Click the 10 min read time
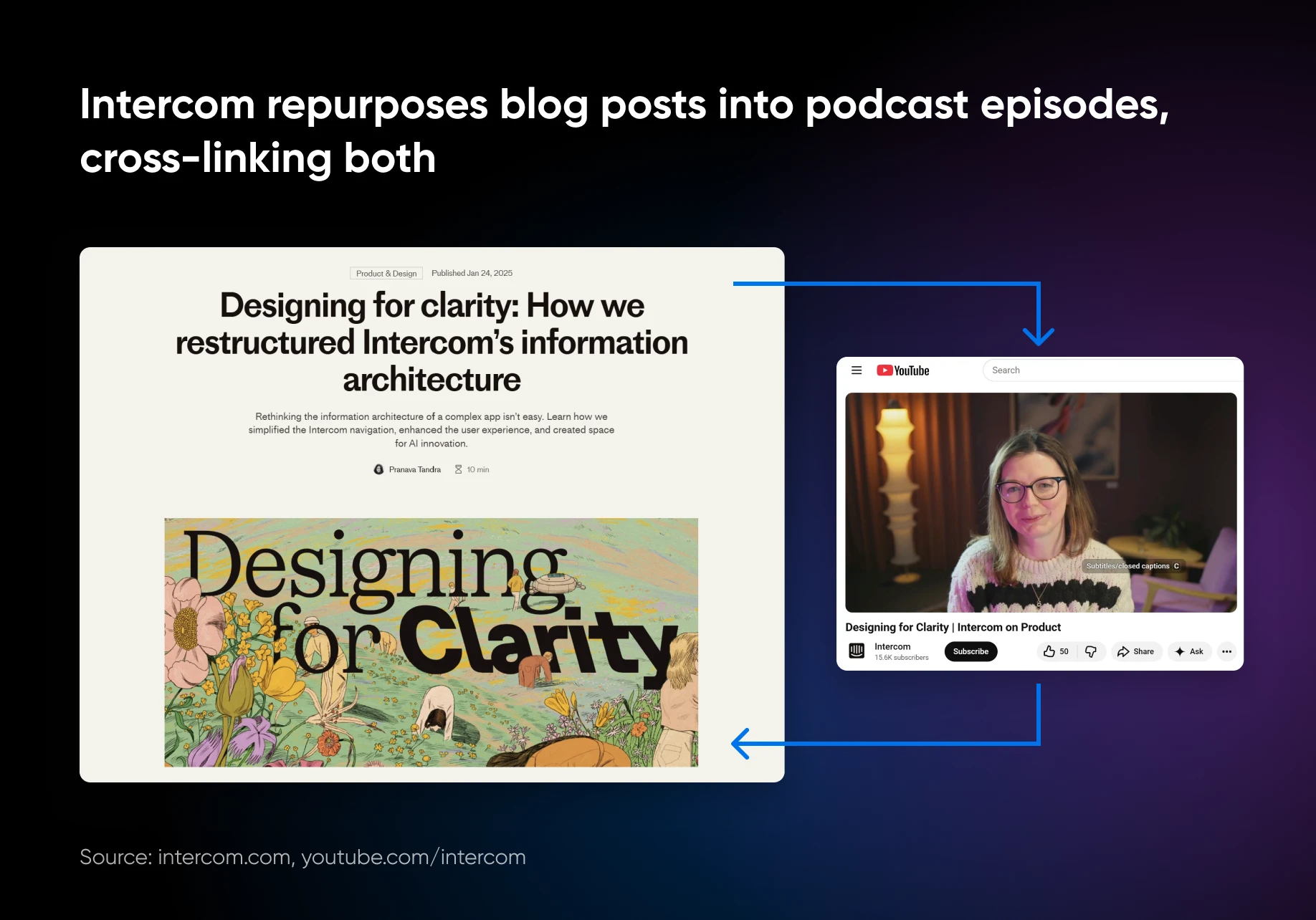1316x920 pixels. pyautogui.click(x=478, y=469)
